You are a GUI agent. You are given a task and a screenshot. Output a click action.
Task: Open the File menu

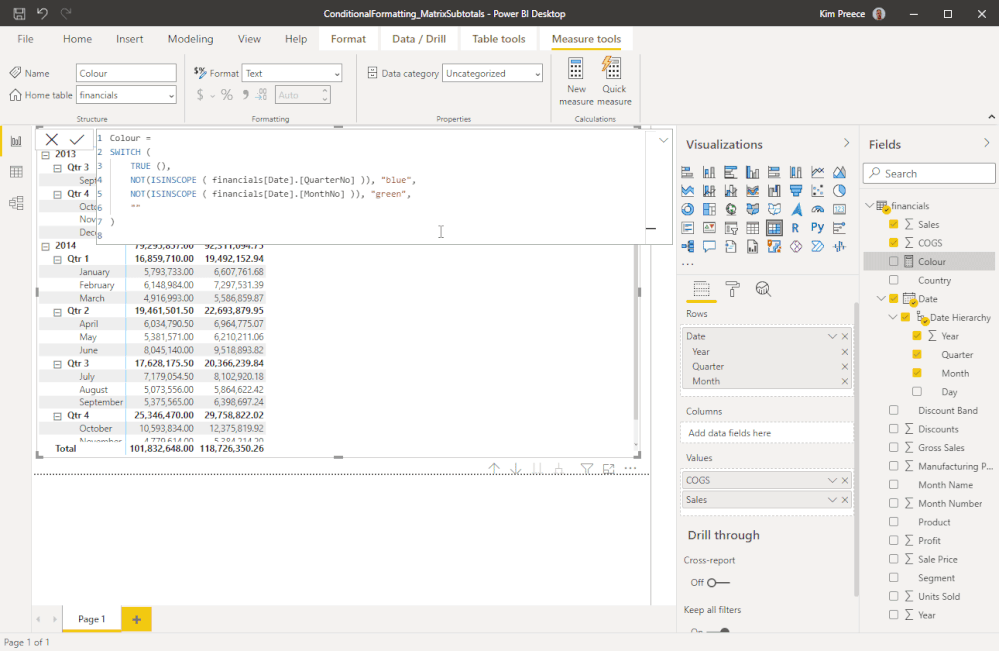[25, 39]
